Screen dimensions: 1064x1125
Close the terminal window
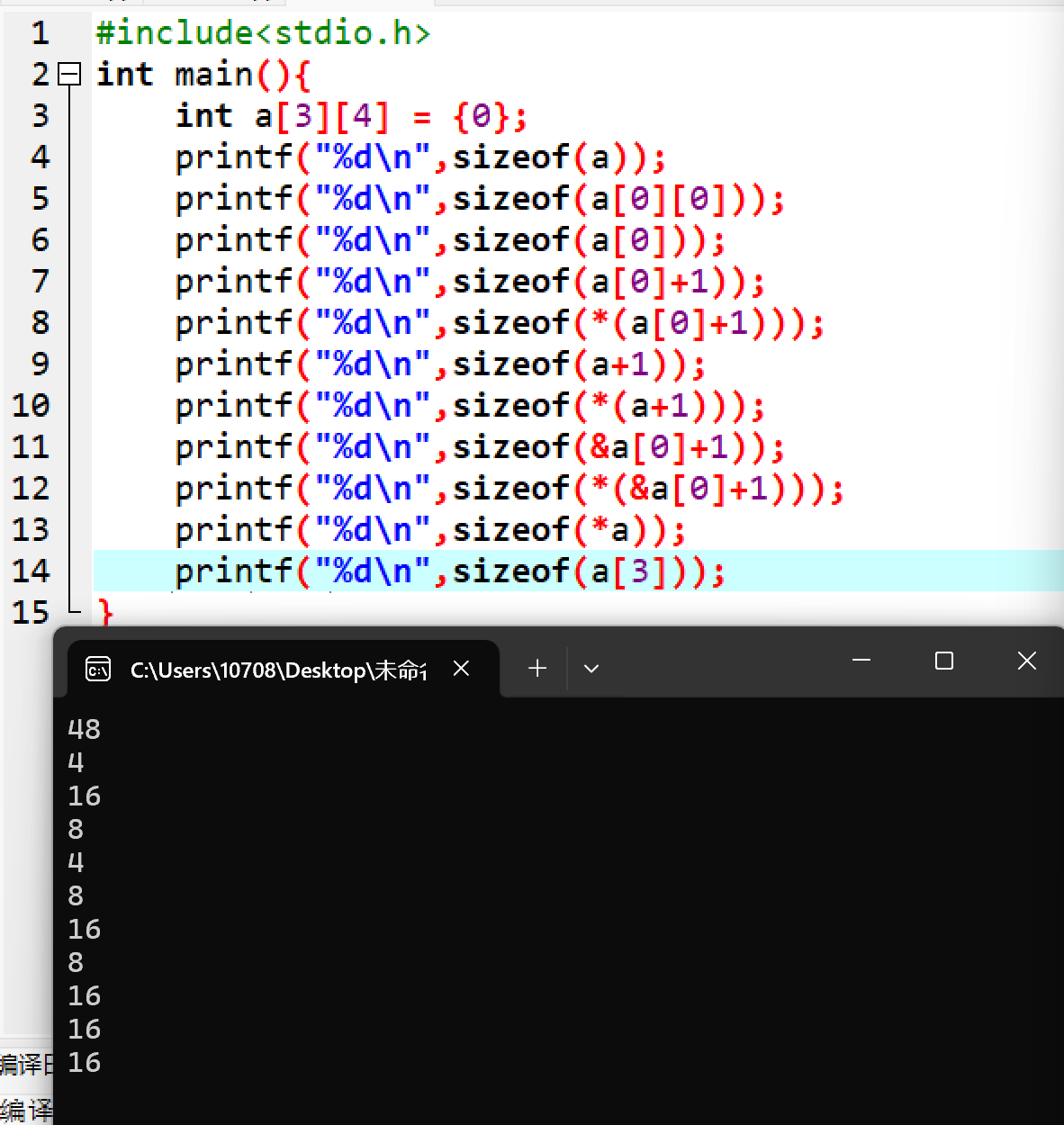[1027, 661]
